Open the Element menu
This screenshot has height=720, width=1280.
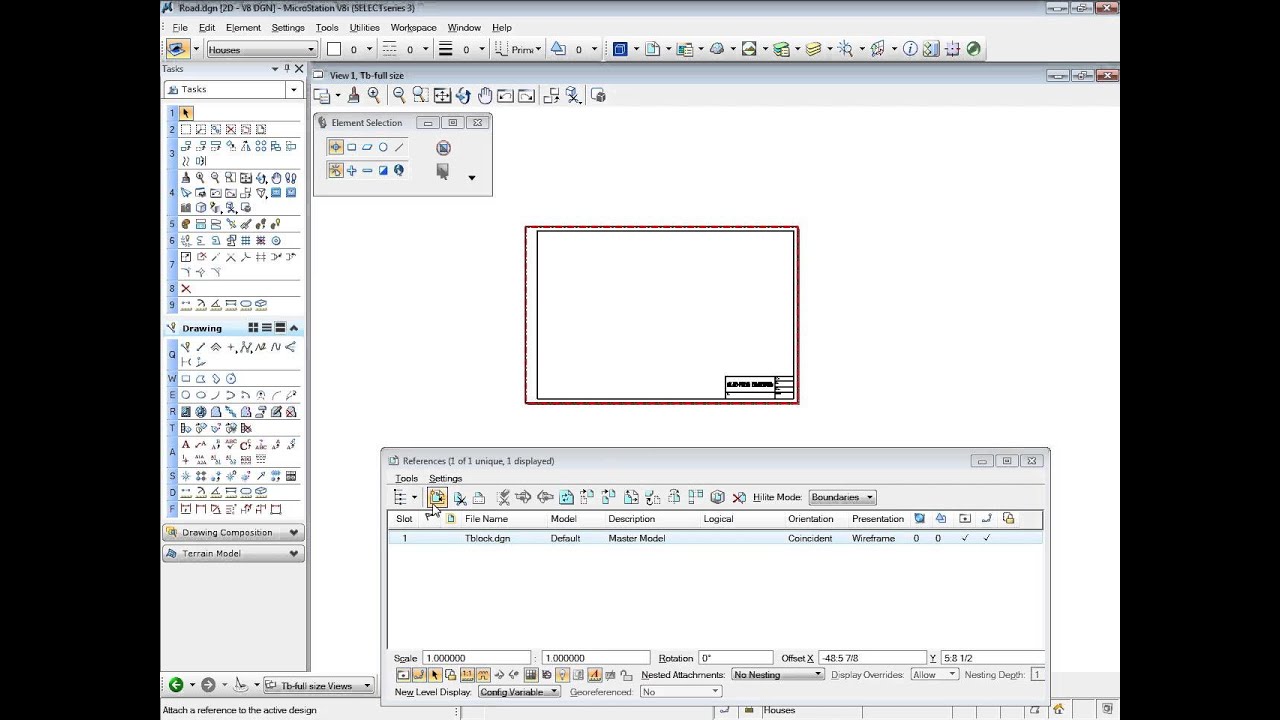click(243, 27)
